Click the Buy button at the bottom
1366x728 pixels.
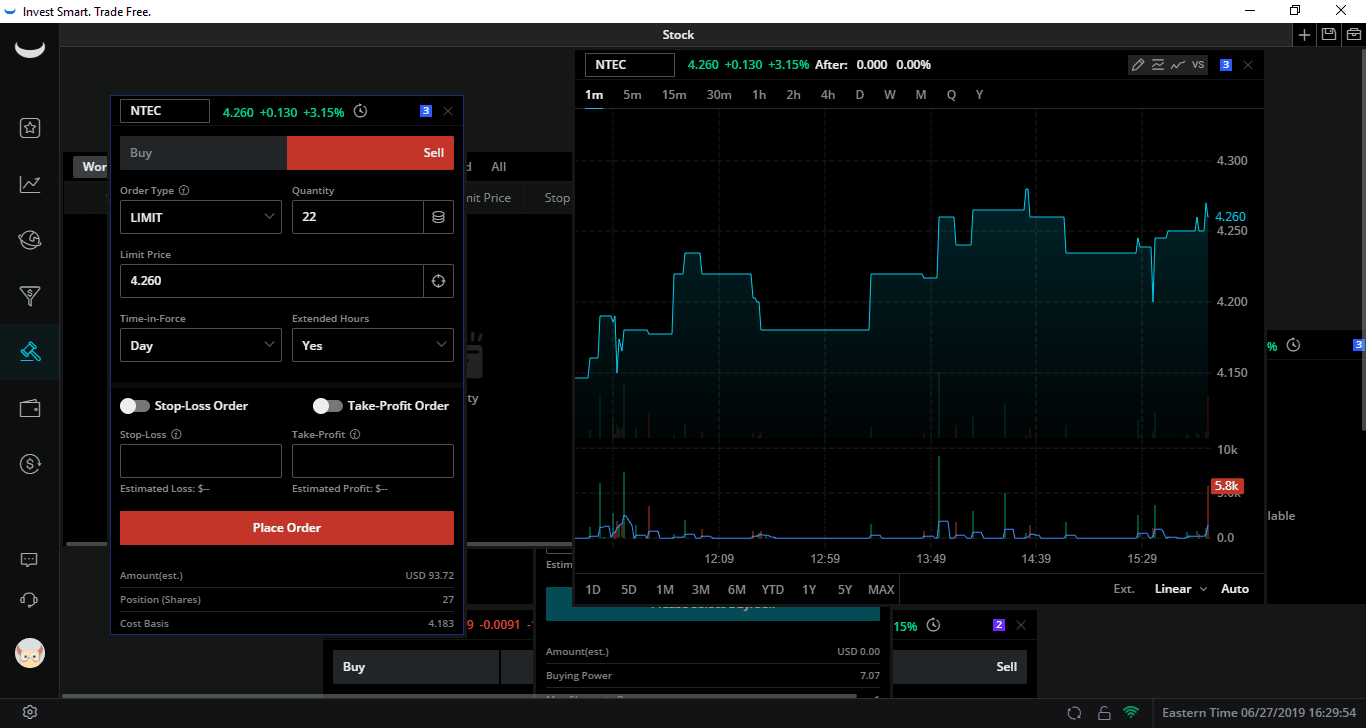click(x=415, y=666)
